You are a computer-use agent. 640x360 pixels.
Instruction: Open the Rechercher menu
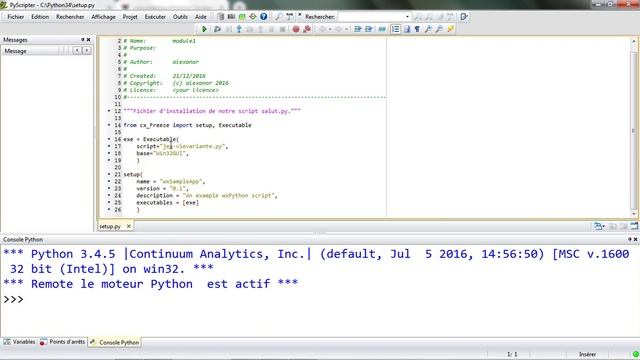[70, 17]
